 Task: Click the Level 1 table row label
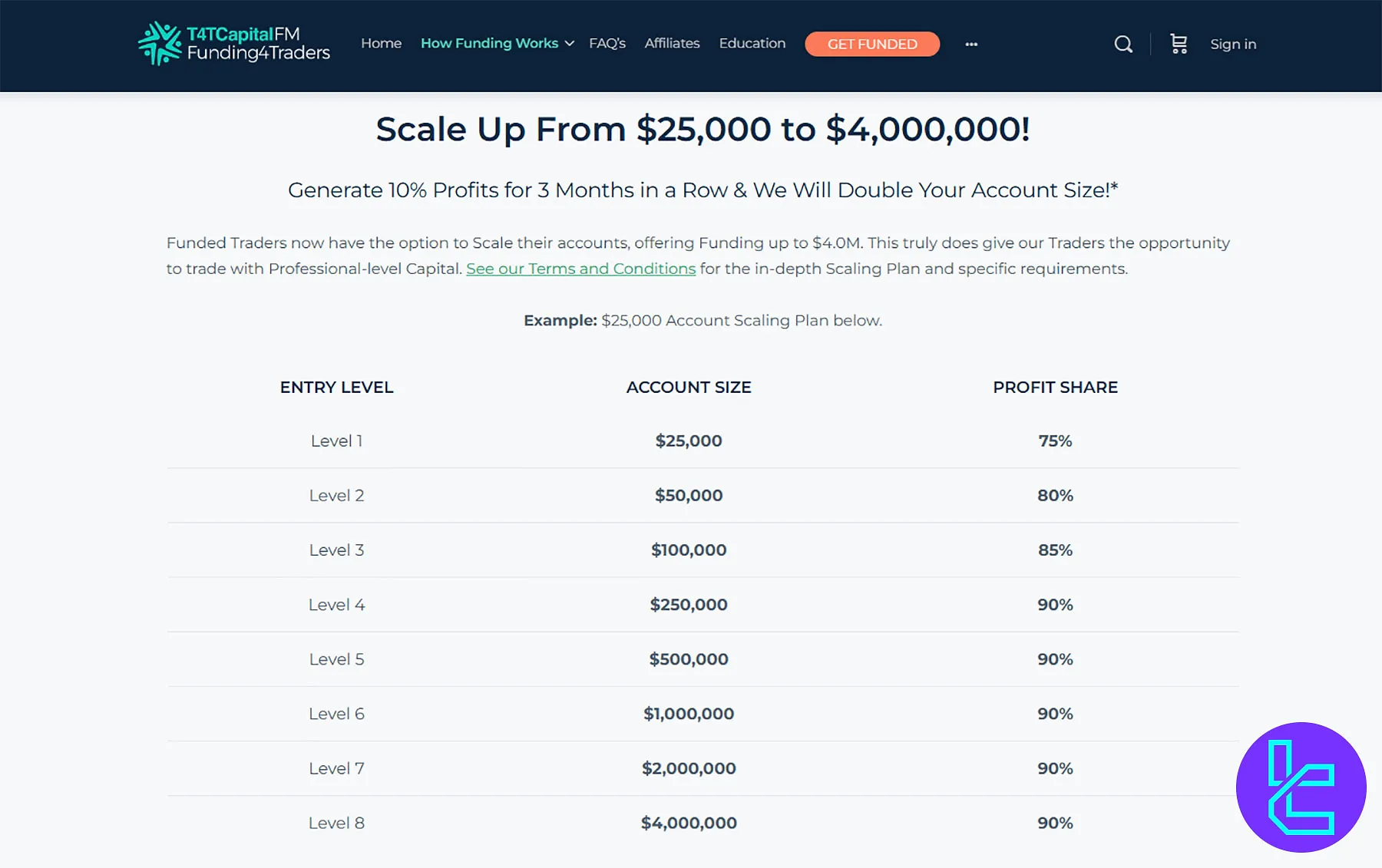coord(336,441)
